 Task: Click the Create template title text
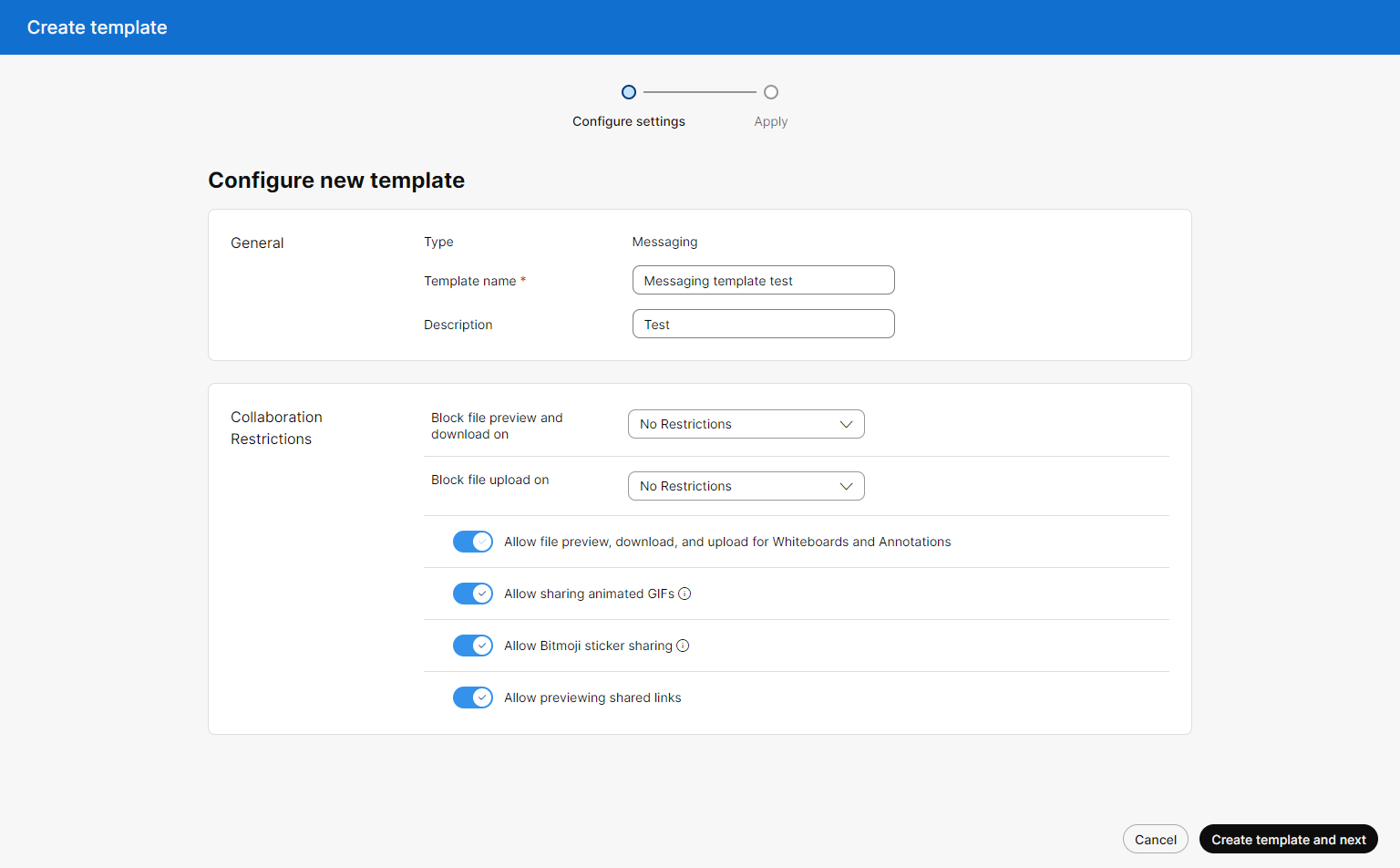[98, 27]
